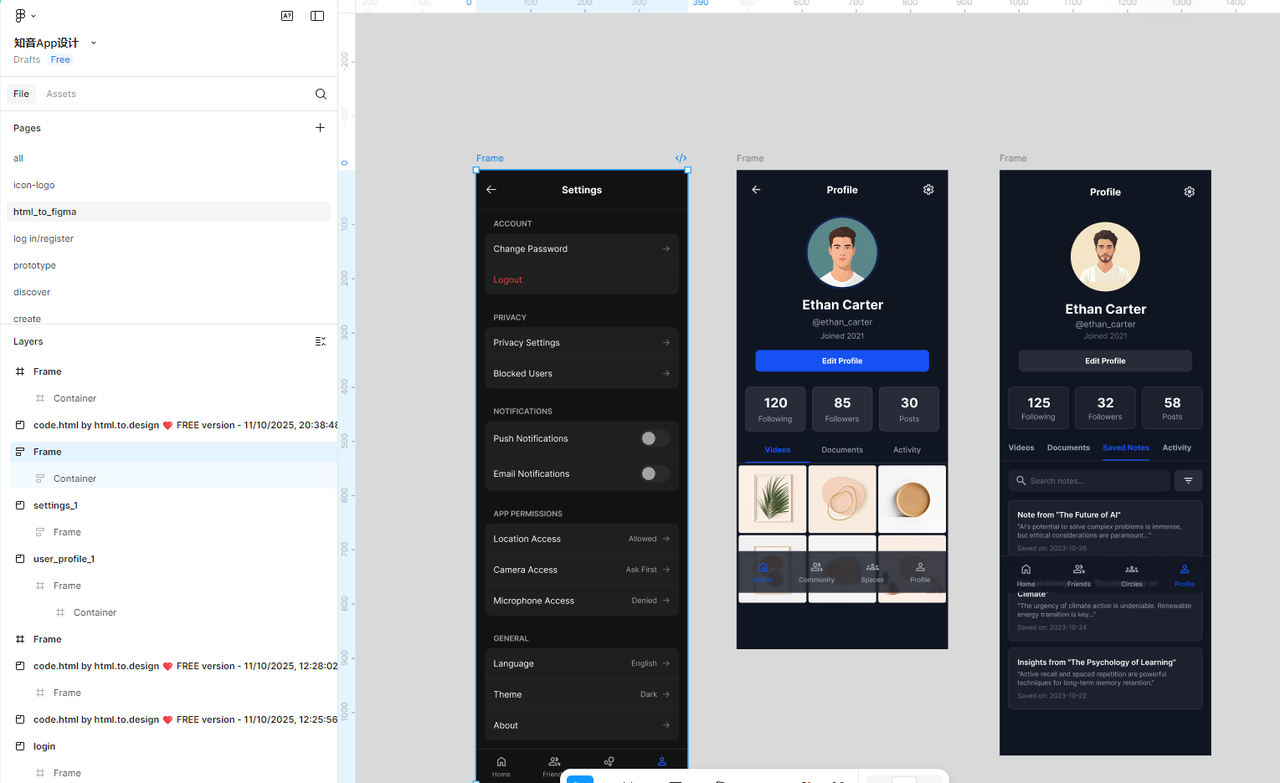This screenshot has height=783, width=1280.
Task: Add a new page with plus icon
Action: [320, 128]
